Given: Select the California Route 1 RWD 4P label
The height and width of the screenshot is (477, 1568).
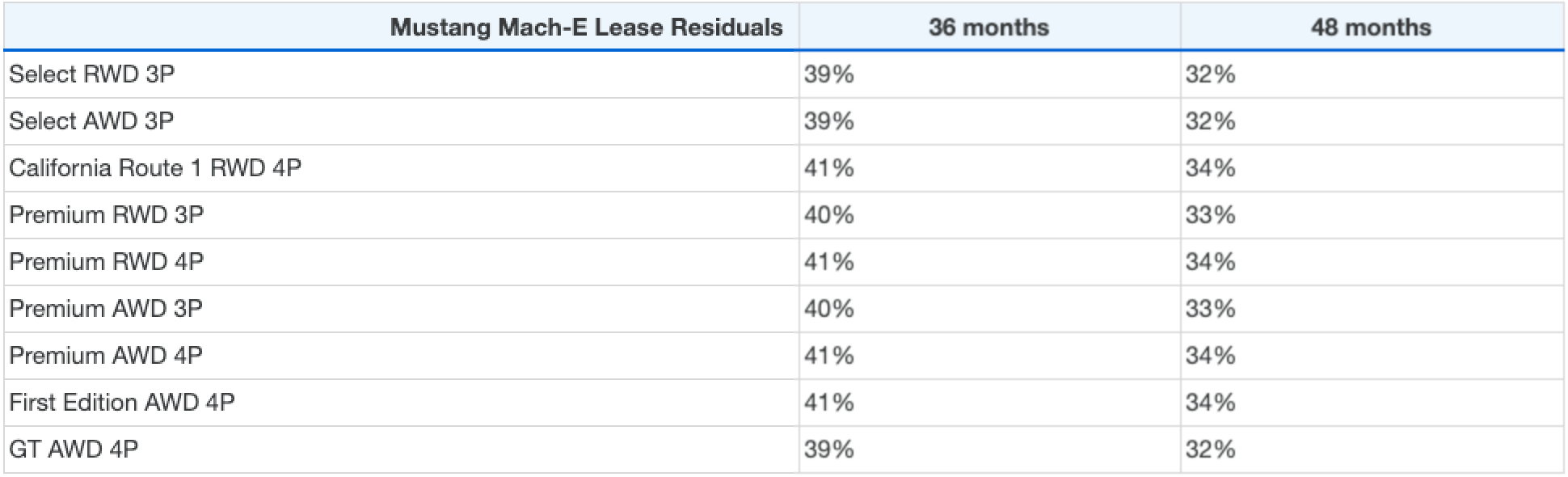Looking at the screenshot, I should [155, 168].
